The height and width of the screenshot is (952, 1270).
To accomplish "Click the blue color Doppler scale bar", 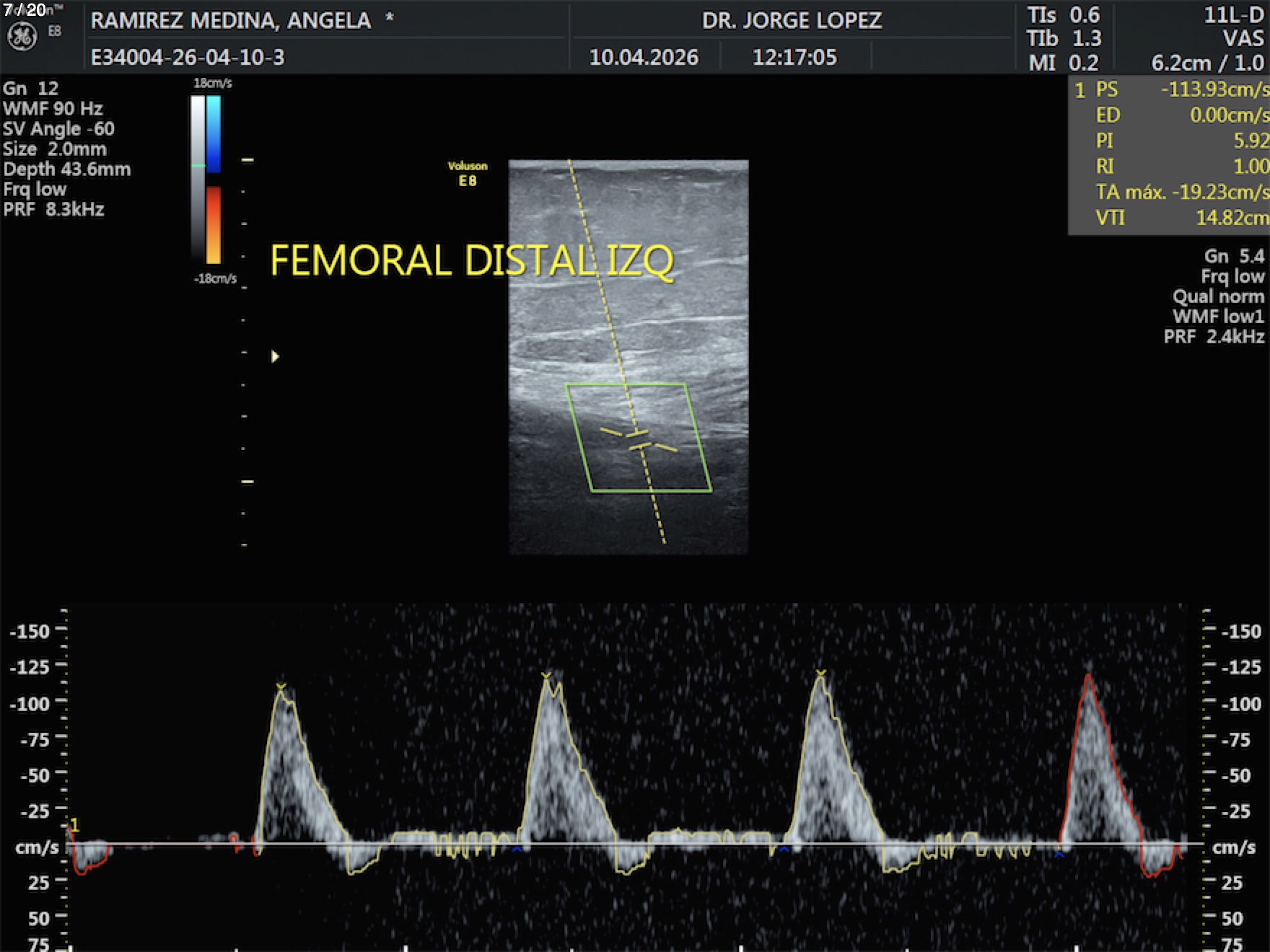I will click(214, 133).
